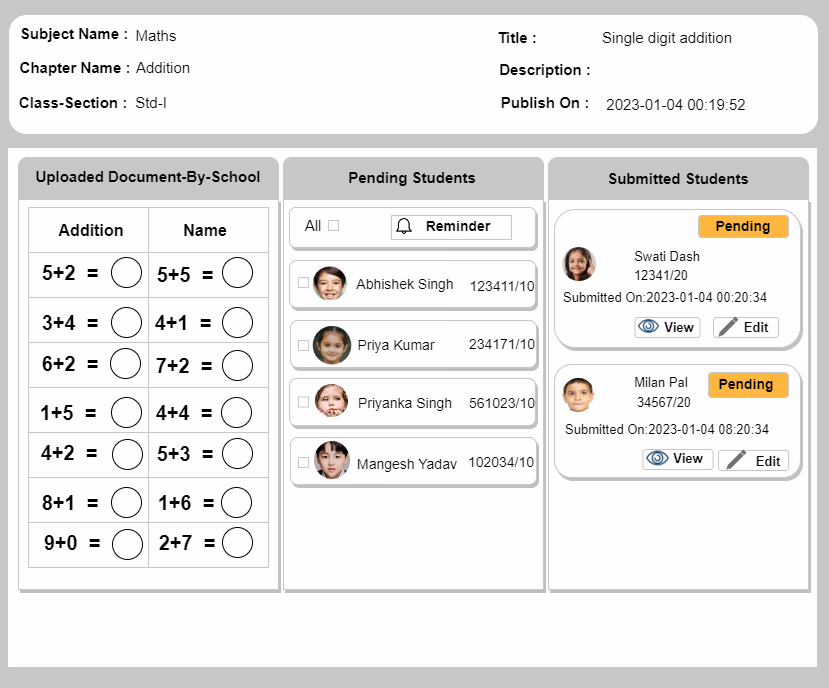Click the subject value Maths
The image size is (829, 688).
(156, 35)
